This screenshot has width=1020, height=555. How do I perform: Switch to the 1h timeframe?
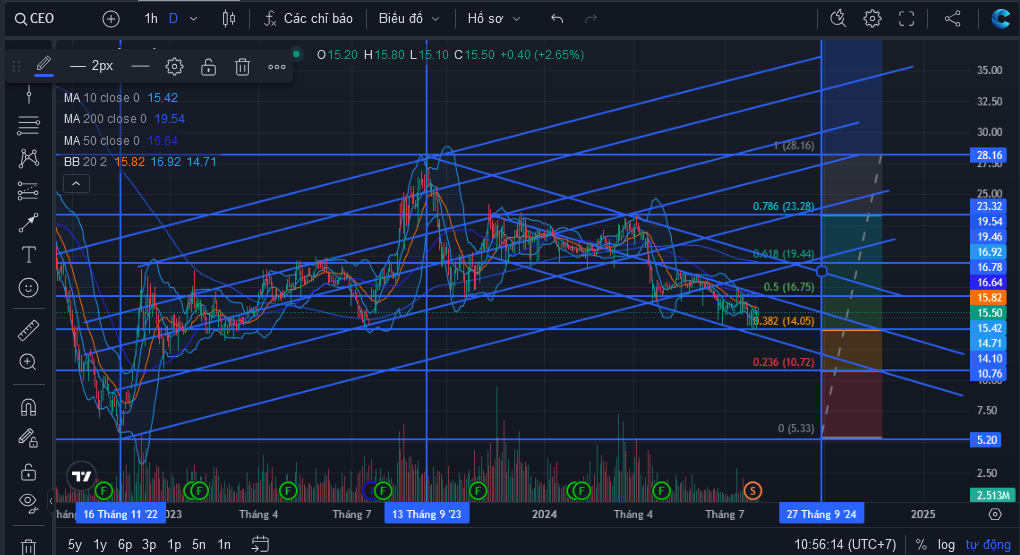pyautogui.click(x=151, y=19)
